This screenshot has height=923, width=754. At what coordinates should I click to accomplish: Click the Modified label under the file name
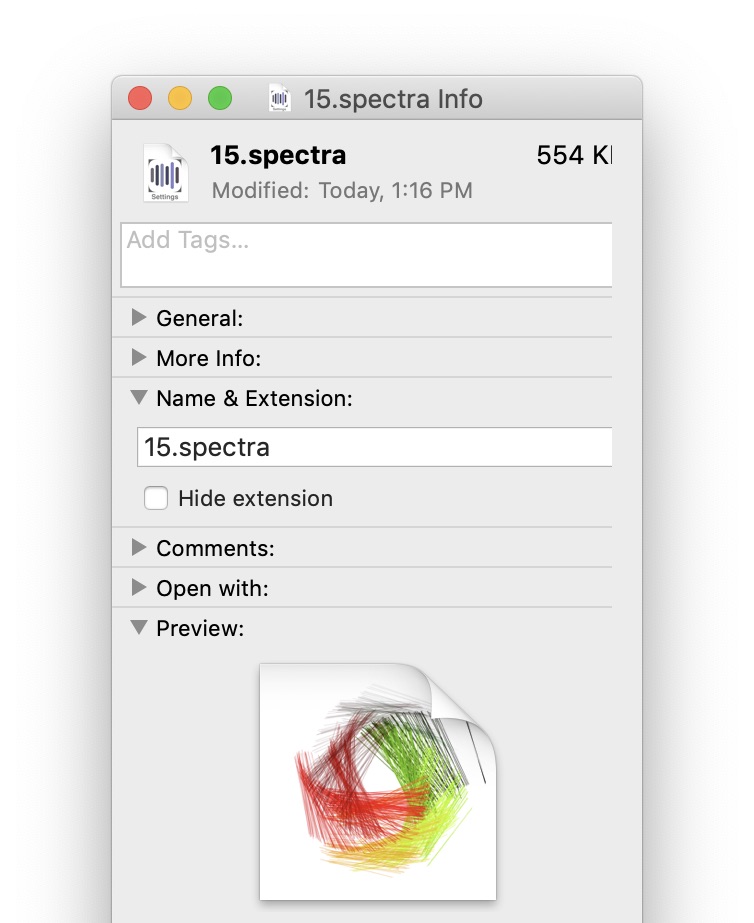260,190
